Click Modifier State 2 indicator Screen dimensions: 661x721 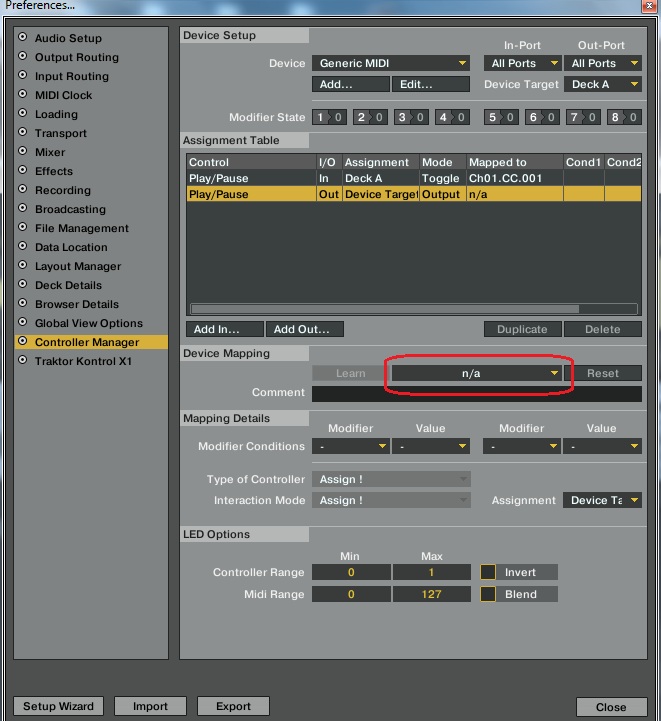pyautogui.click(x=370, y=117)
